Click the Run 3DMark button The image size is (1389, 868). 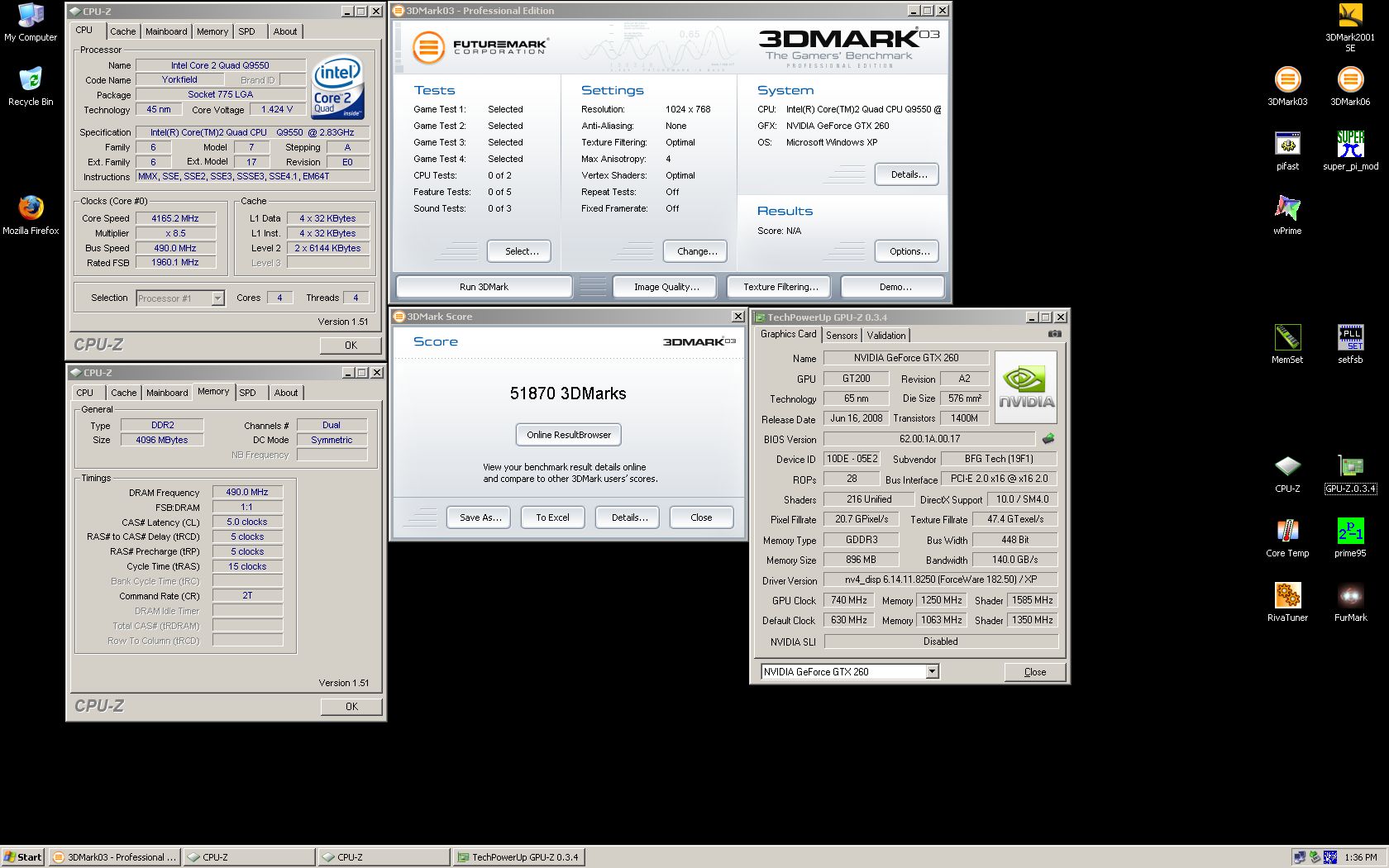tap(484, 287)
